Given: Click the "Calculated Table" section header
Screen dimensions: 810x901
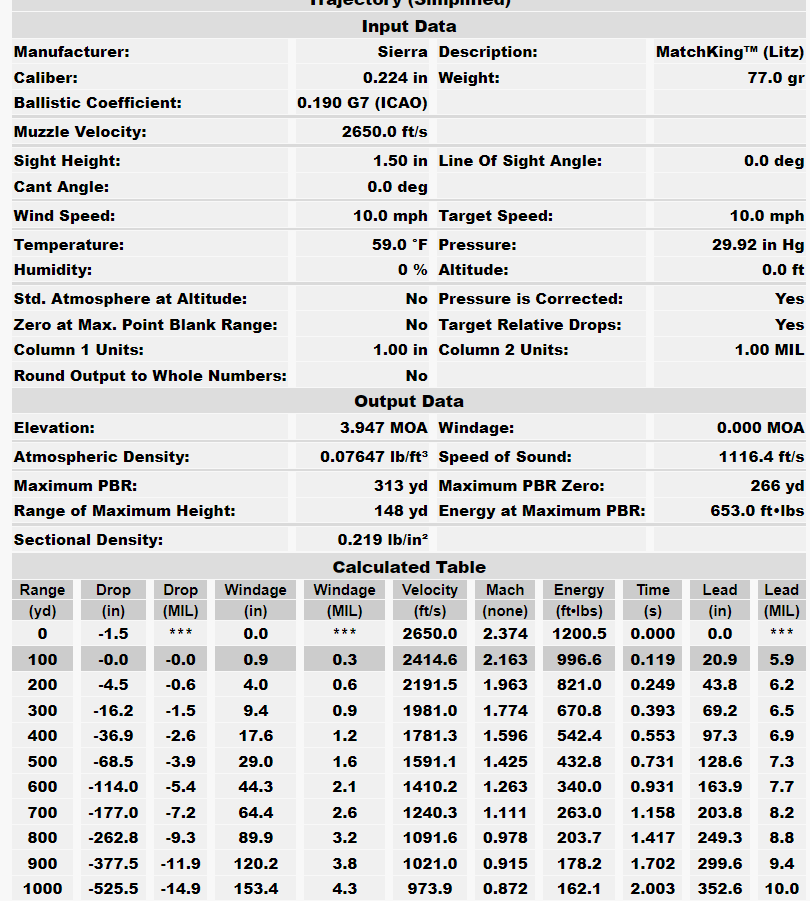Looking at the screenshot, I should coord(408,568).
